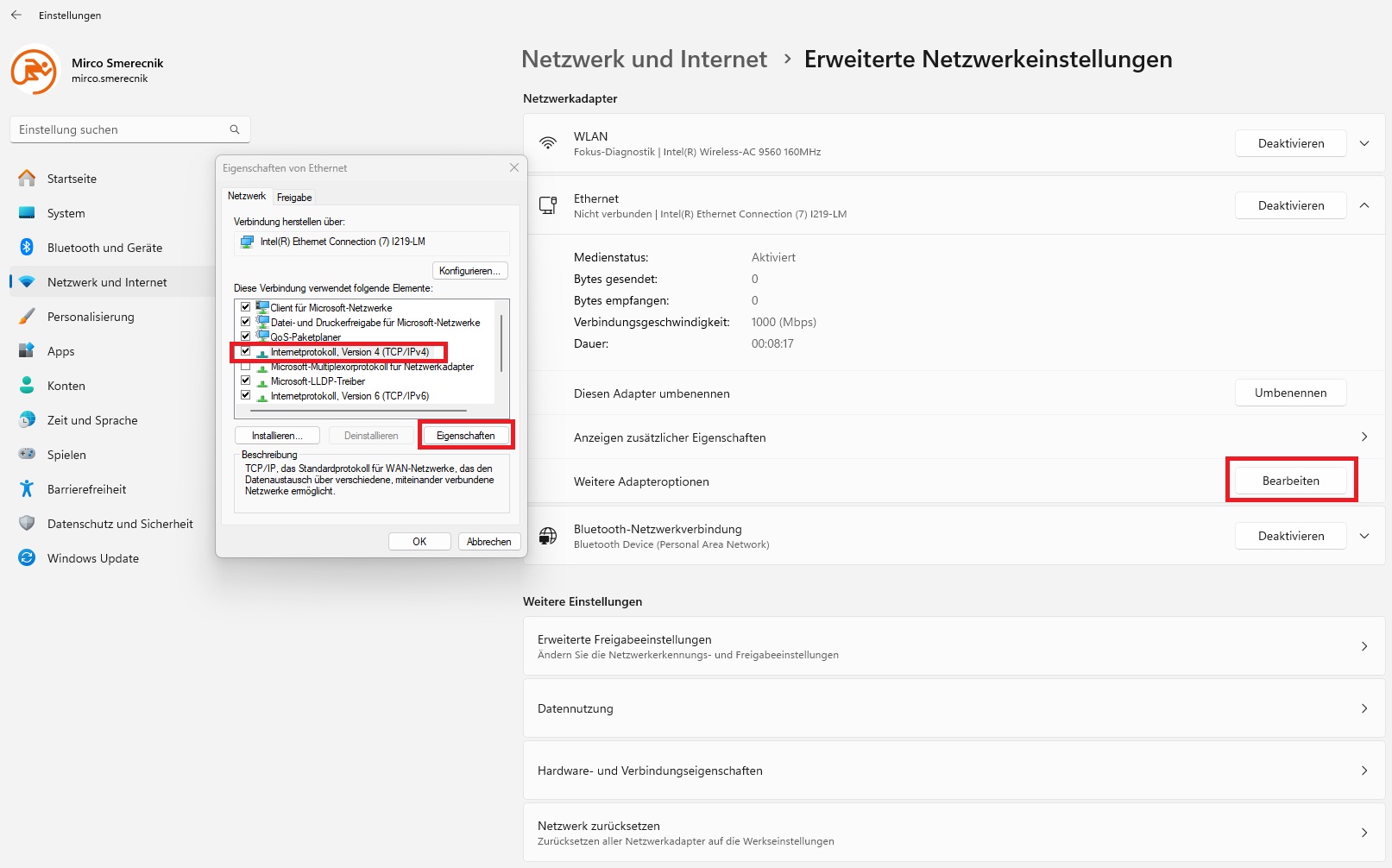Viewport: 1392px width, 868px height.
Task: Open Netzwerk zurücksetzen
Action: [x=954, y=833]
